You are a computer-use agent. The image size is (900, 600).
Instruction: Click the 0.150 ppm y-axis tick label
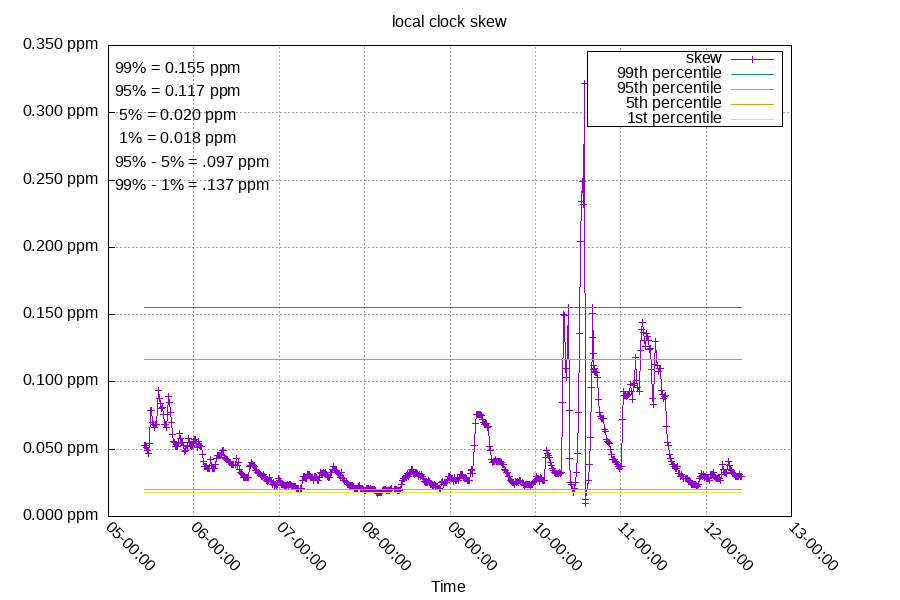(61, 313)
